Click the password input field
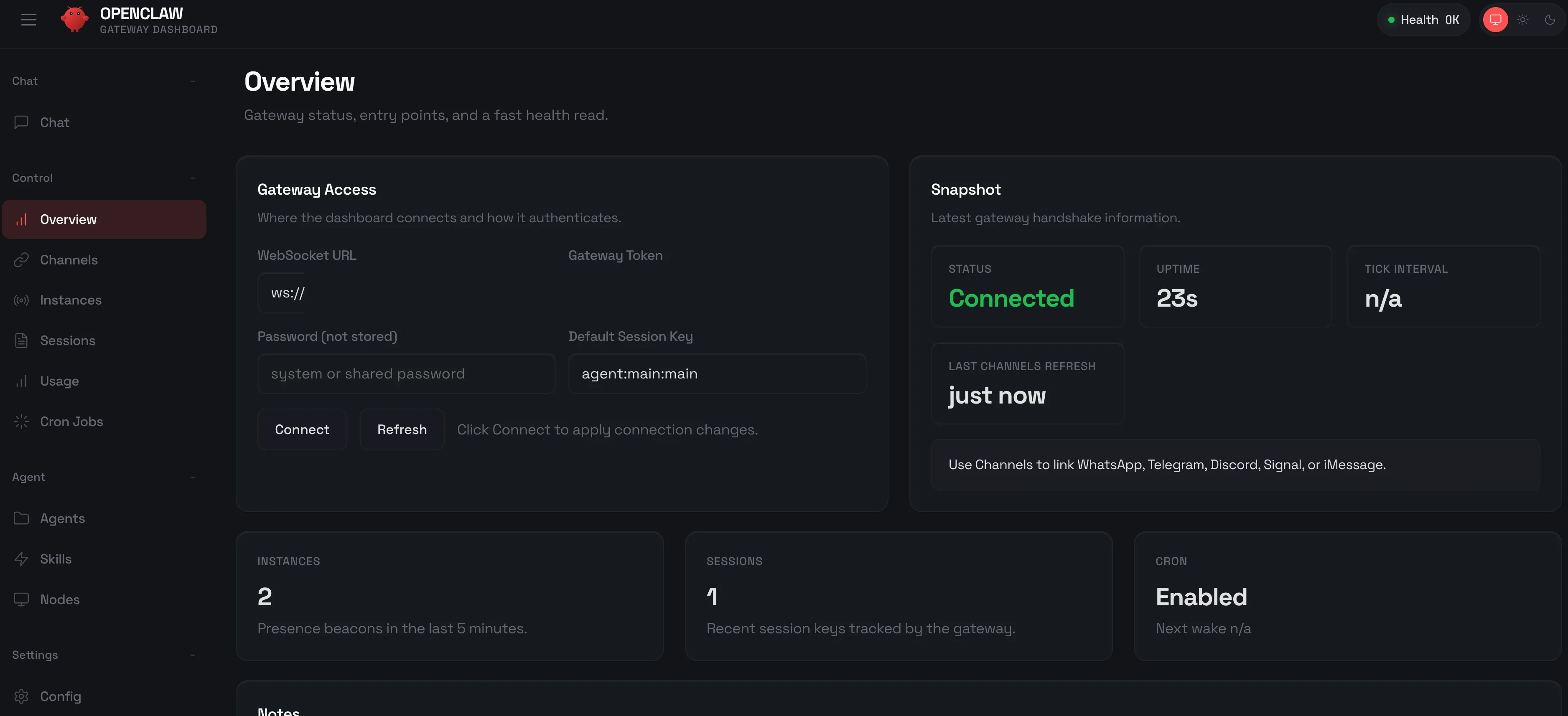 click(x=406, y=373)
